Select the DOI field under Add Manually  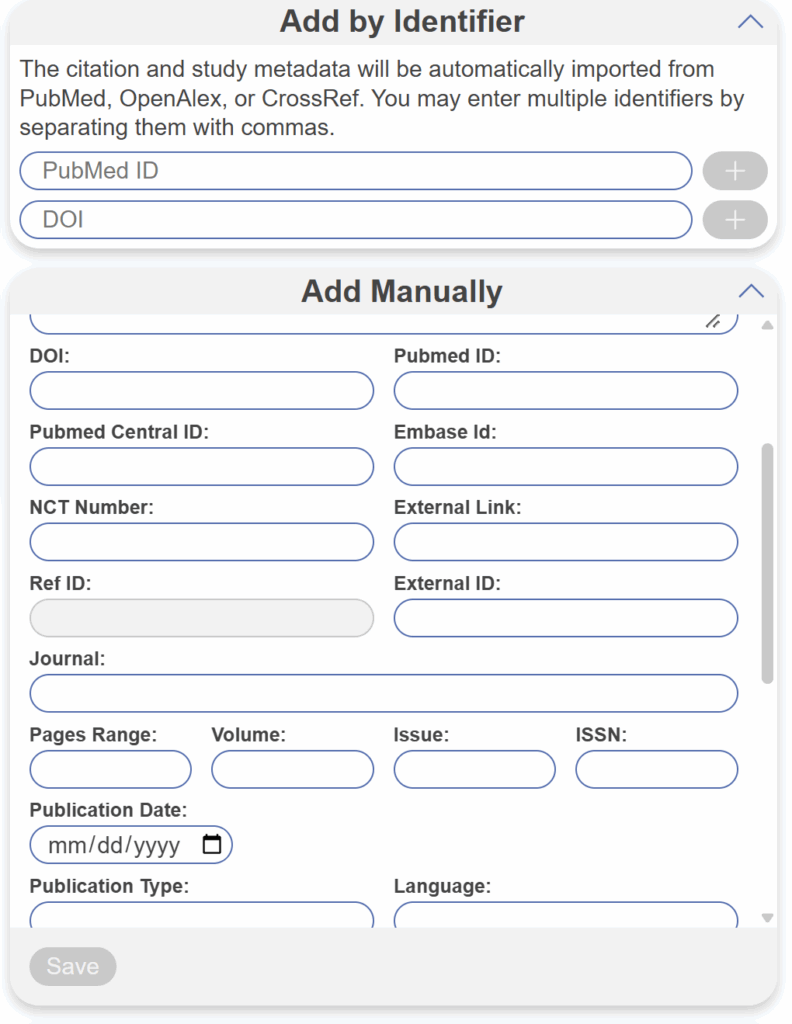click(x=200, y=390)
